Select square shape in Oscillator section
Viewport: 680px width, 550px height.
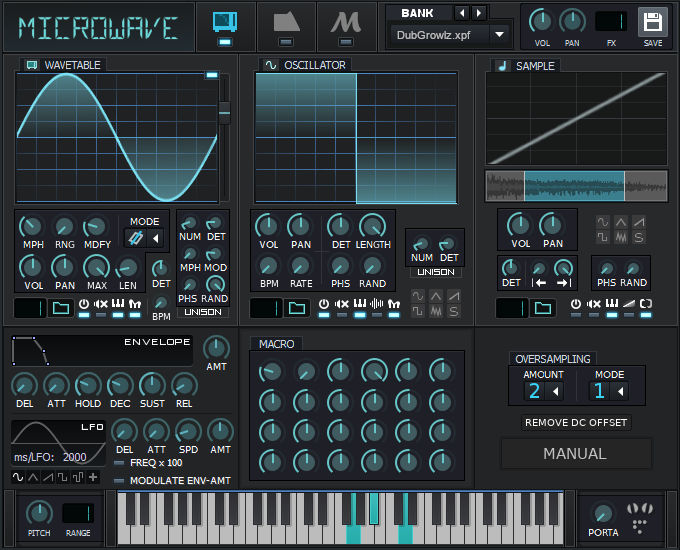pyautogui.click(x=418, y=311)
